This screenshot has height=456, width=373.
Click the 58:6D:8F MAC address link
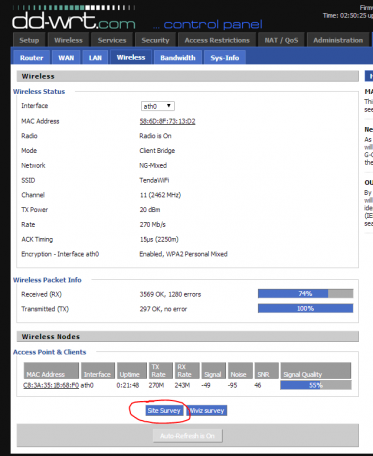click(x=167, y=121)
